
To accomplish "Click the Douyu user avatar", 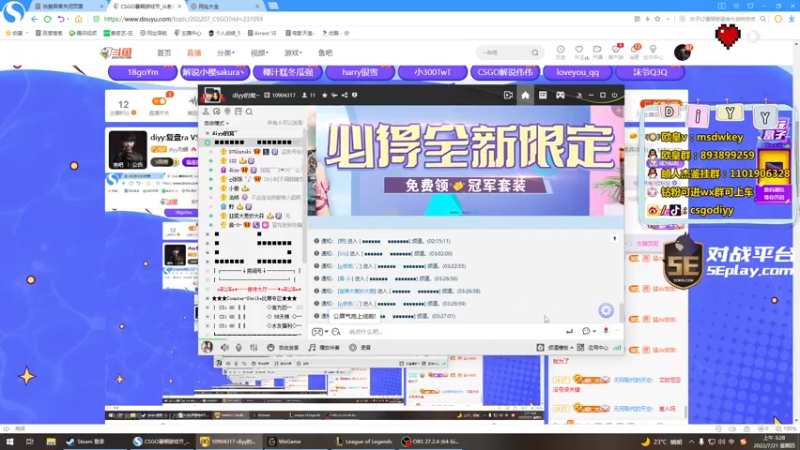I will click(x=682, y=52).
